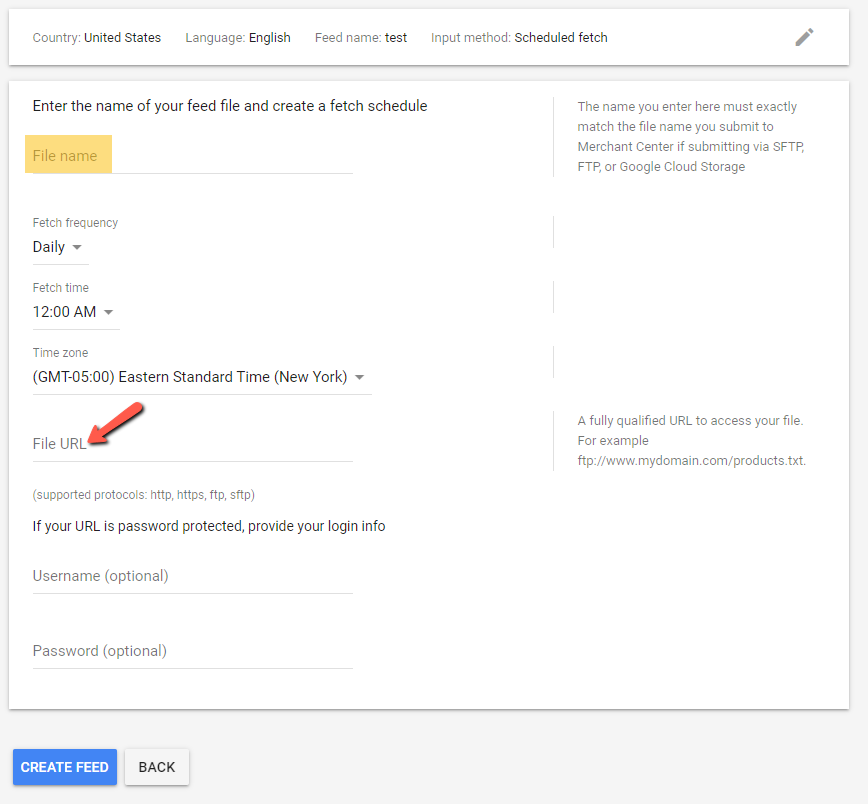This screenshot has height=804, width=868.
Task: Click the 'Enter the name of your feed file' heading
Action: pos(230,106)
